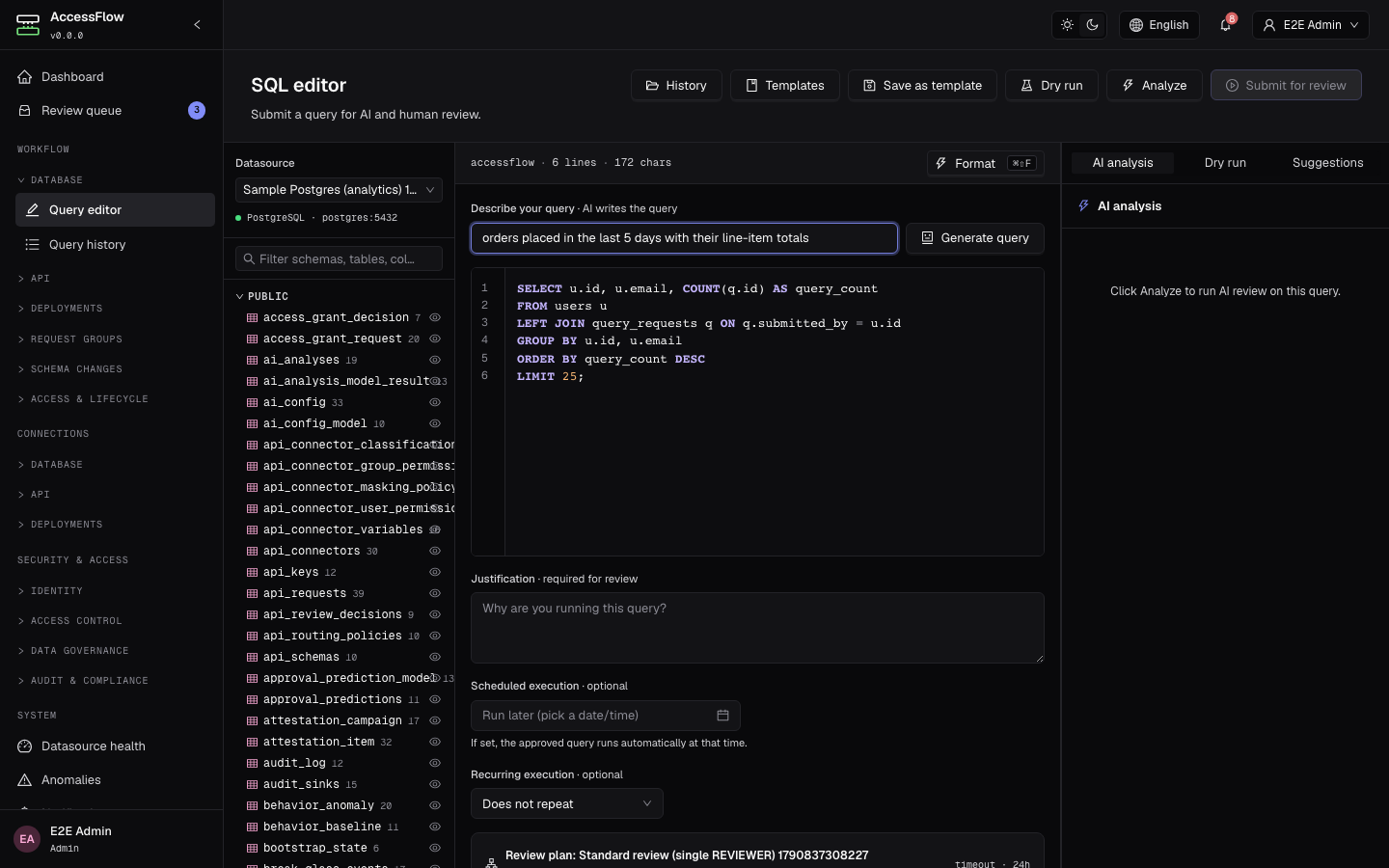Format the SQL query
1389x868 pixels.
pos(985,163)
